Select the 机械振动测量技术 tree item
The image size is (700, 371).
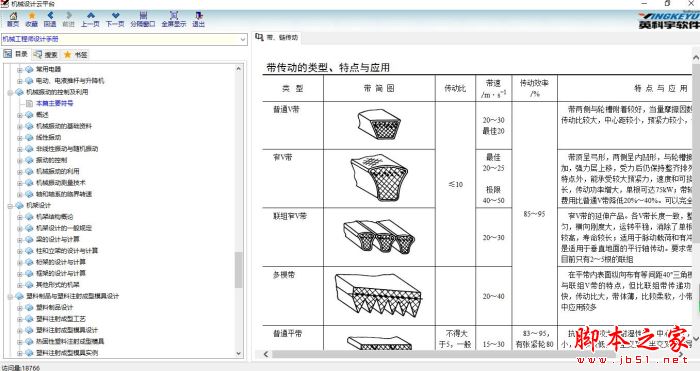(61, 183)
